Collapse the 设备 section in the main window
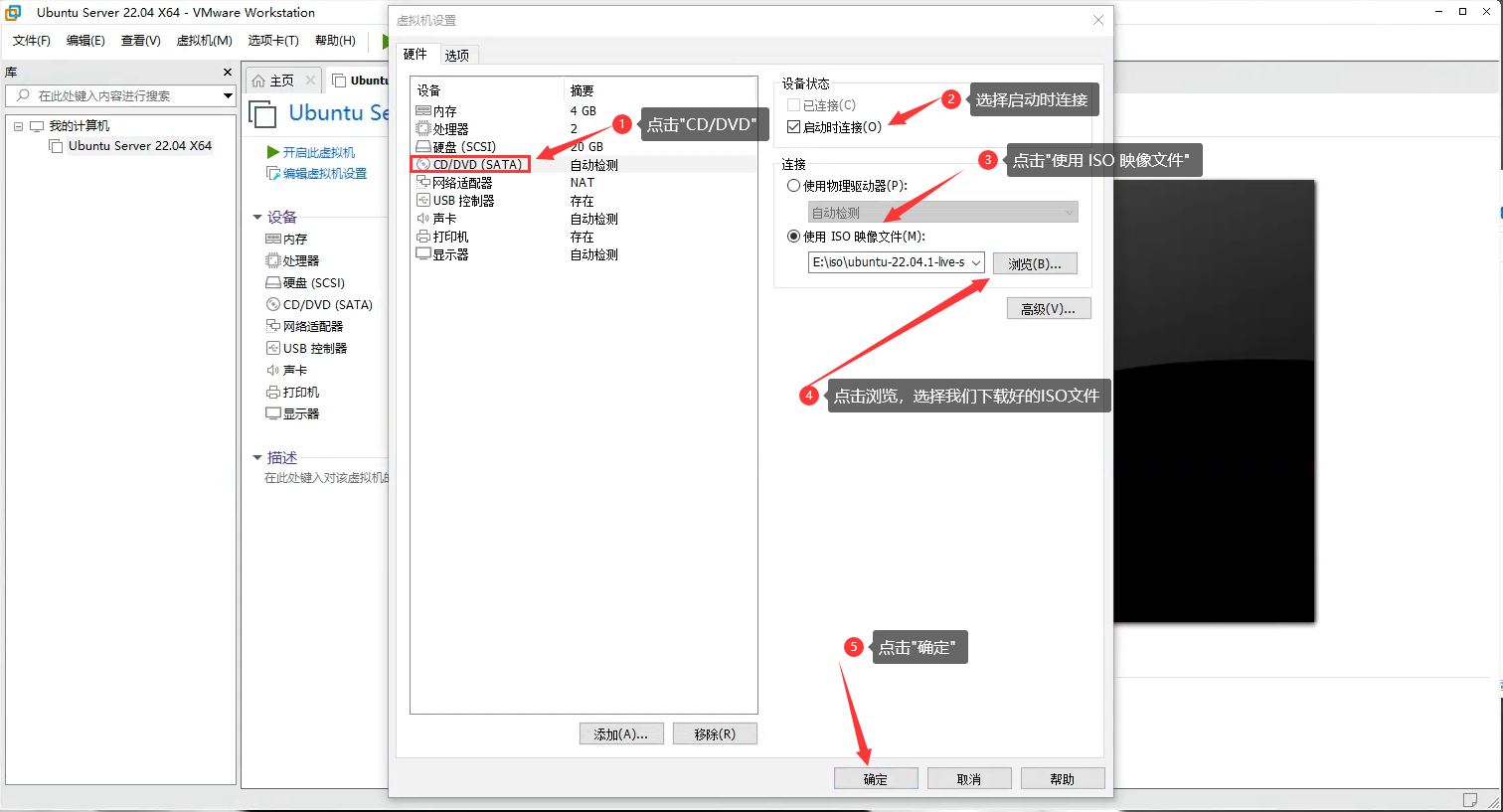 pyautogui.click(x=257, y=217)
